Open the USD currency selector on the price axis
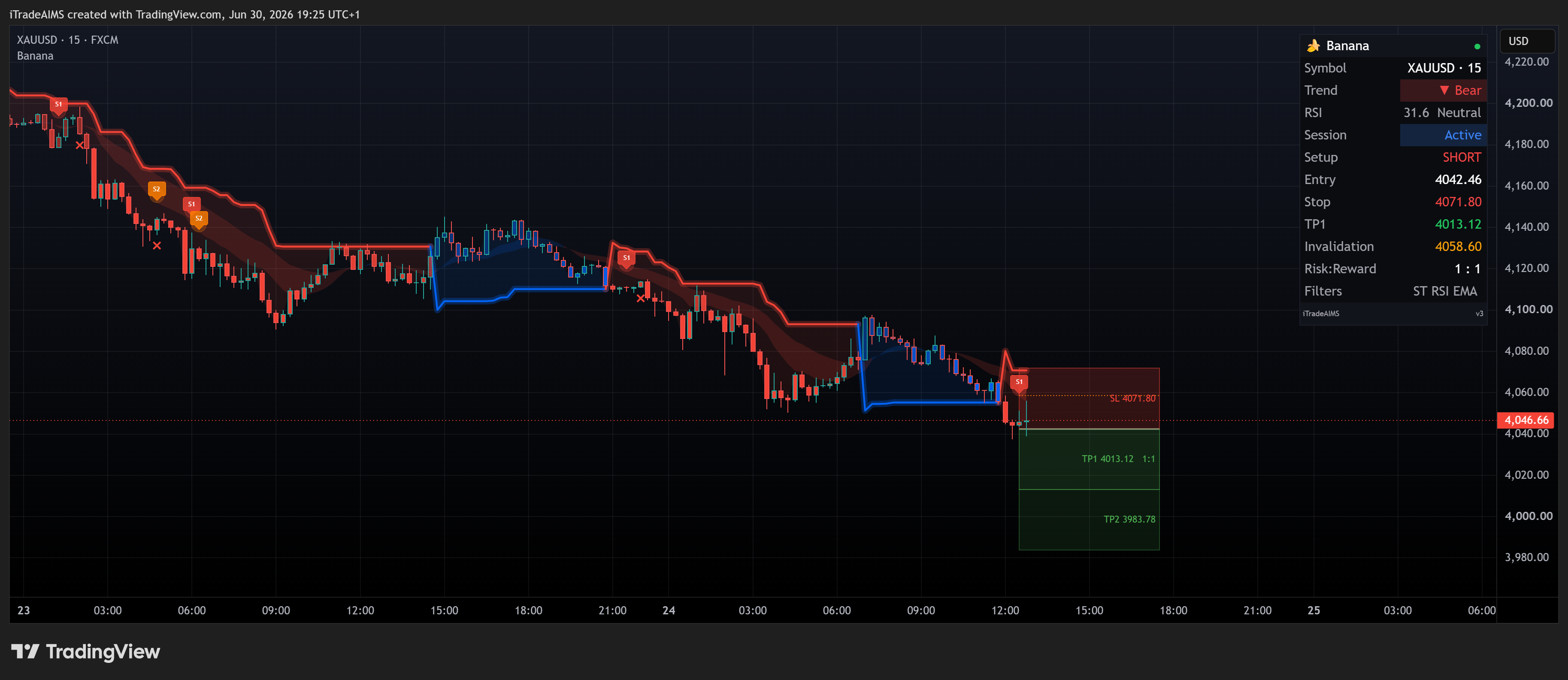The width and height of the screenshot is (1568, 680). pyautogui.click(x=1527, y=41)
